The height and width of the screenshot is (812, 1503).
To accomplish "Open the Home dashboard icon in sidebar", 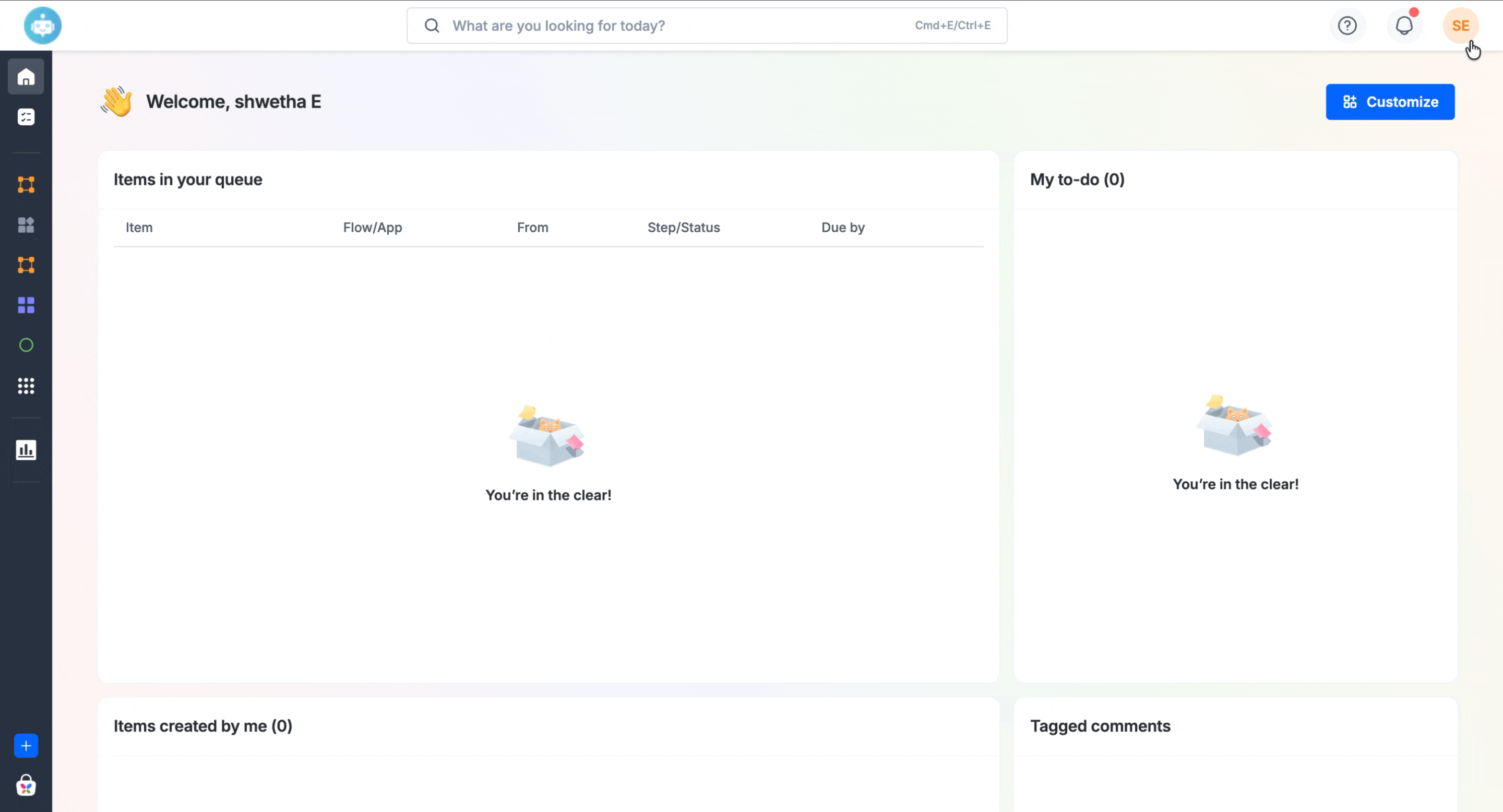I will pyautogui.click(x=26, y=76).
